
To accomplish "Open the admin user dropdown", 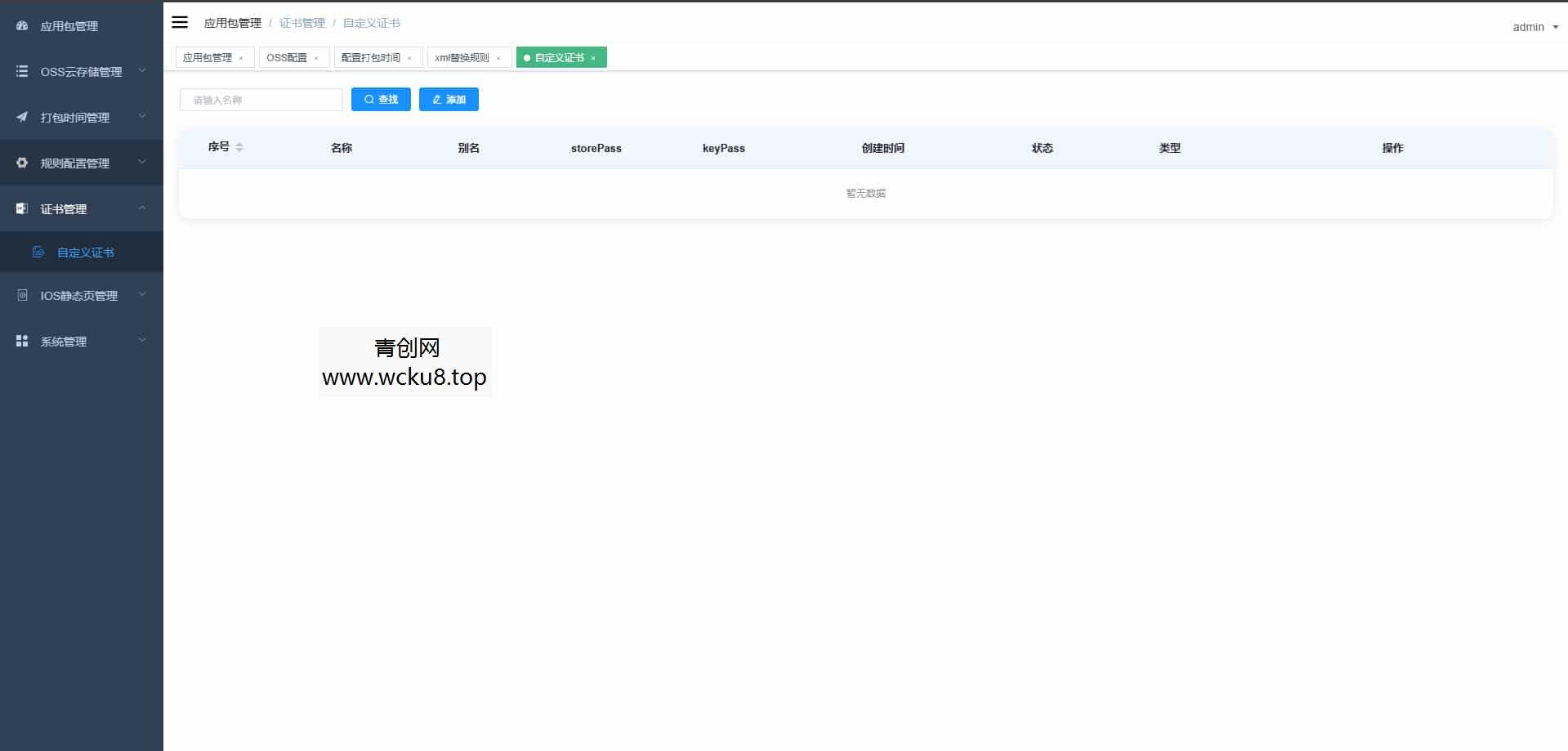I will [x=1534, y=27].
